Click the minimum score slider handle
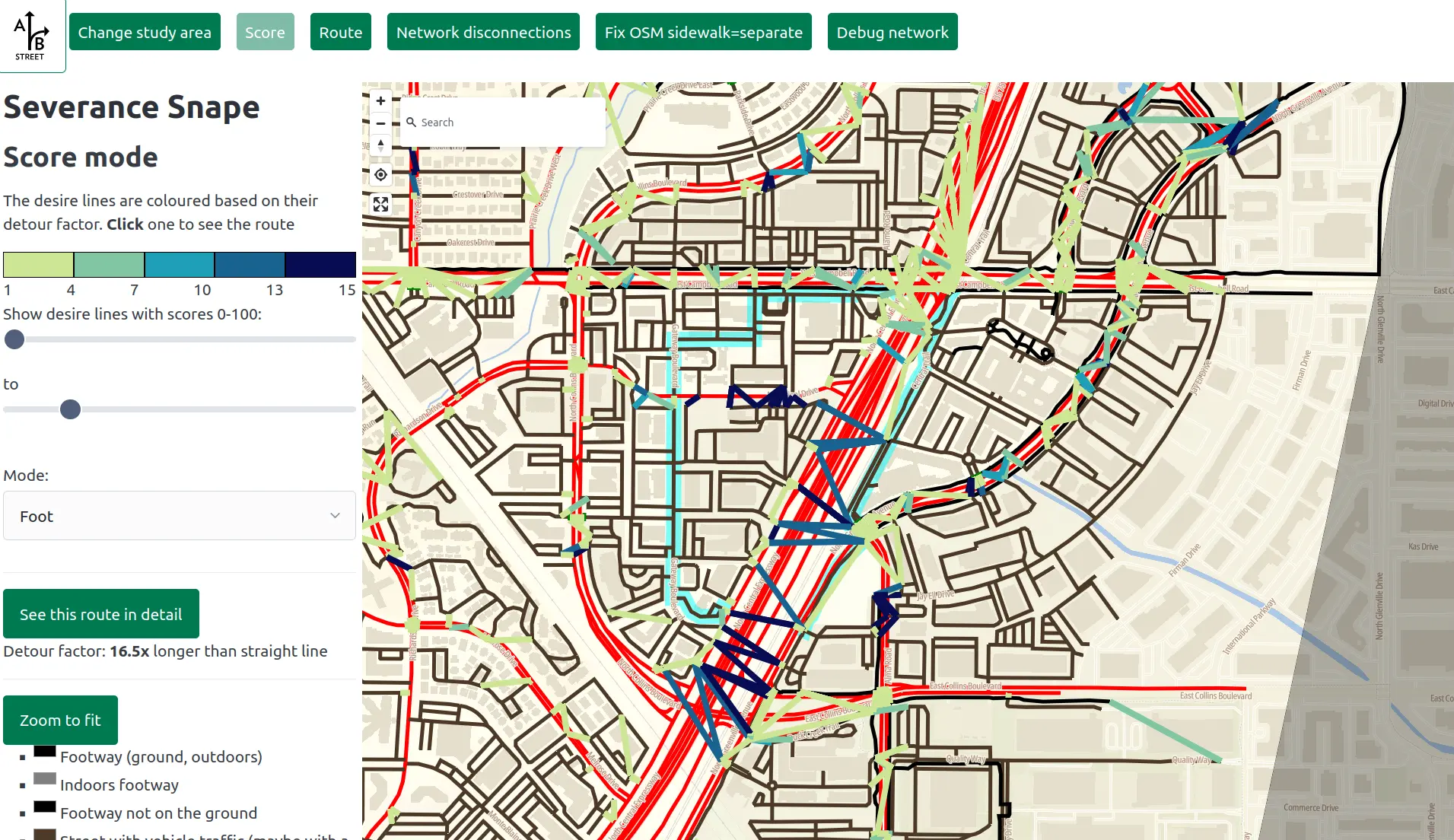Image resolution: width=1454 pixels, height=840 pixels. click(x=14, y=339)
